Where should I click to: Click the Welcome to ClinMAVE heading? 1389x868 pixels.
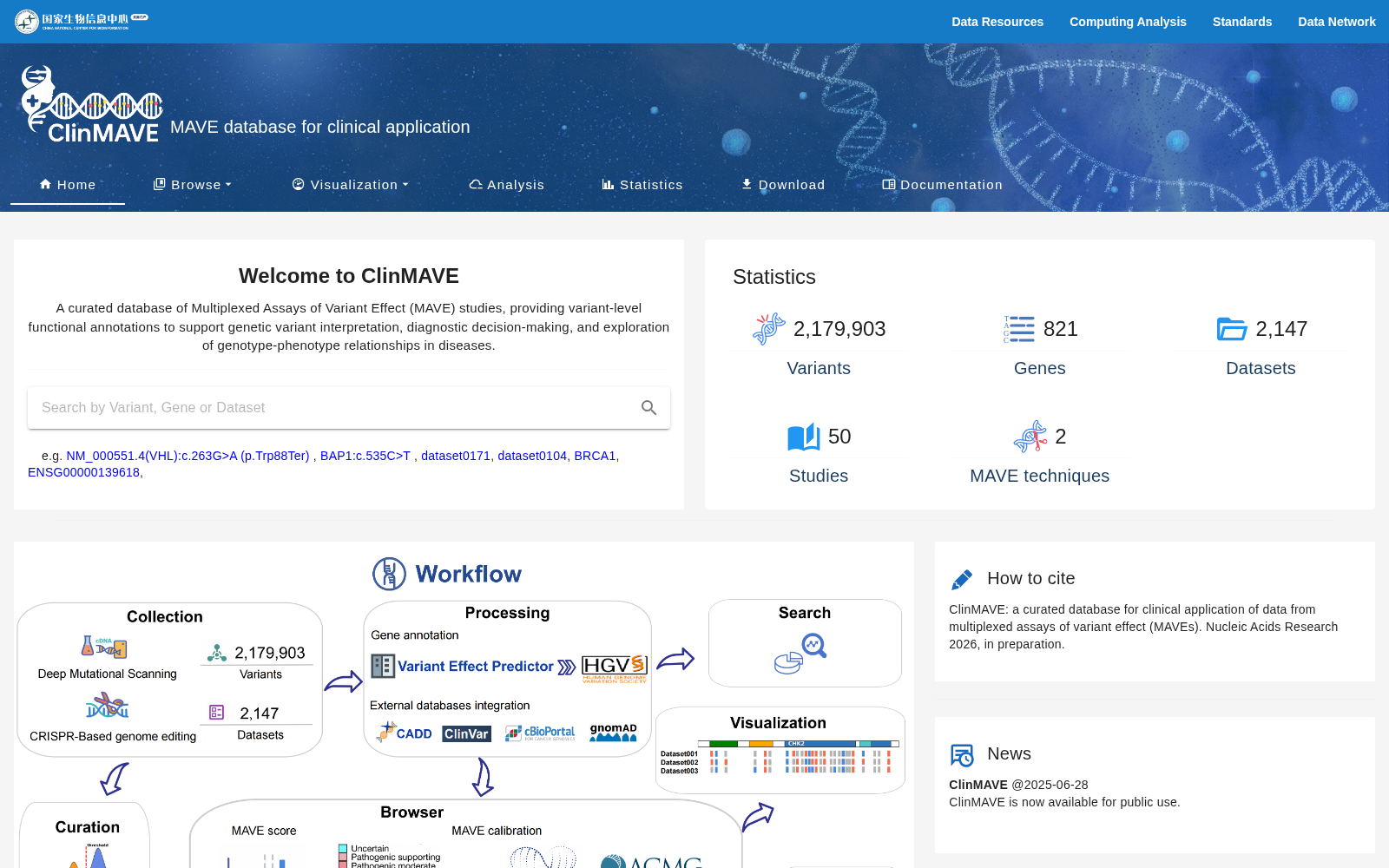pos(349,276)
